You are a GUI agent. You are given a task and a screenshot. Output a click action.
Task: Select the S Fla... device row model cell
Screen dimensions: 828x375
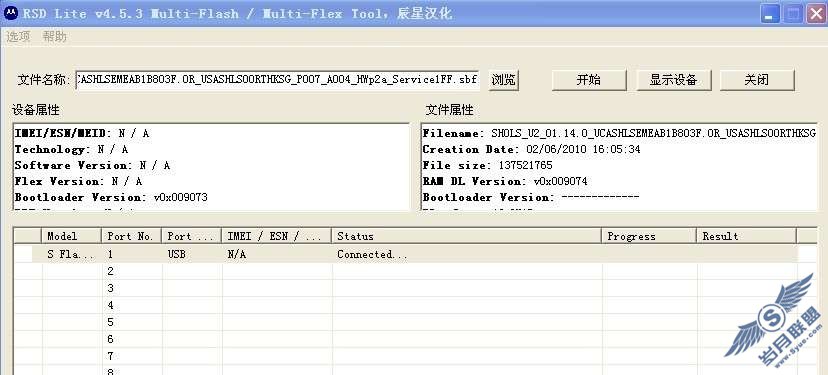tap(71, 254)
